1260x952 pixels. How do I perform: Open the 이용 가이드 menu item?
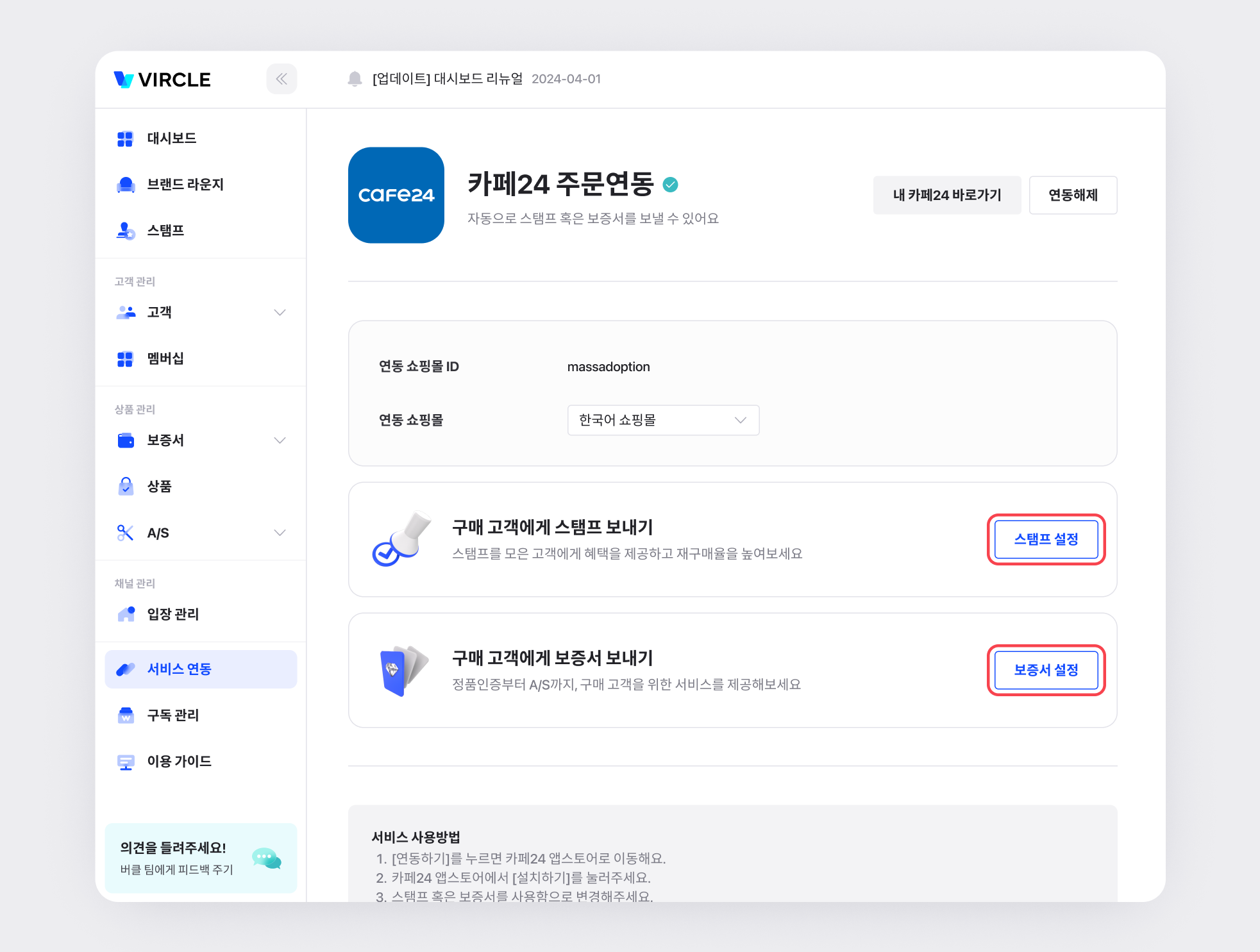tap(179, 762)
